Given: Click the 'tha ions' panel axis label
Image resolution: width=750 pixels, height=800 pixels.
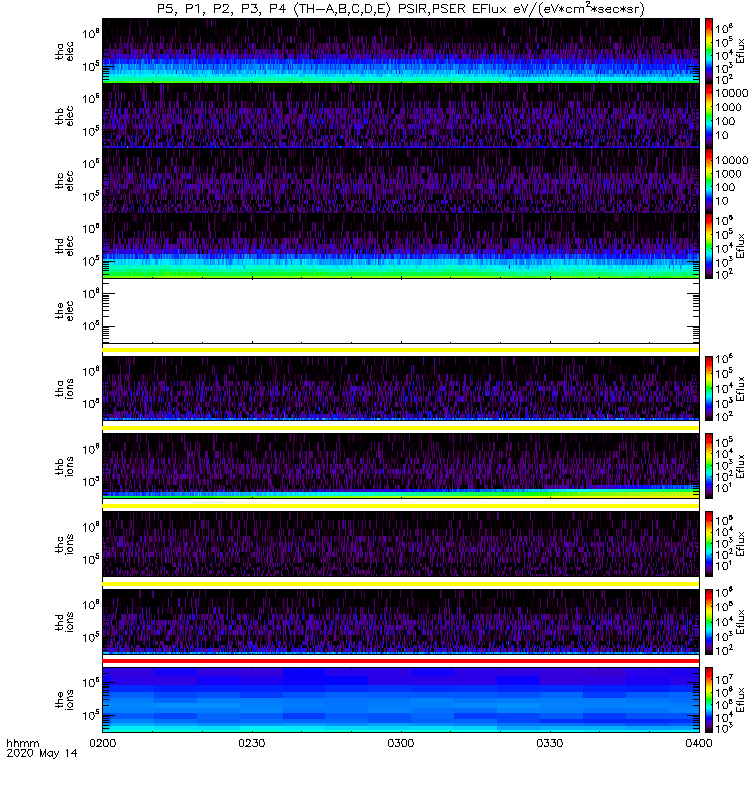Looking at the screenshot, I should 64,388.
